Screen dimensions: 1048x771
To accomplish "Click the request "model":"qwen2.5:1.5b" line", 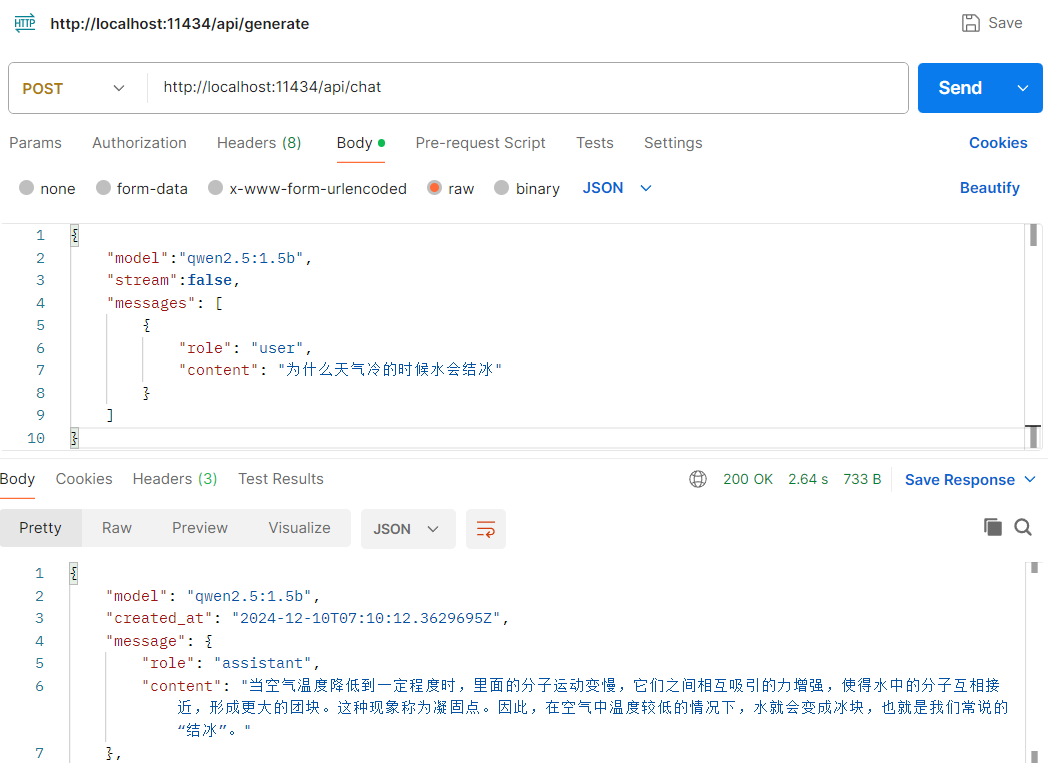I will pos(209,258).
